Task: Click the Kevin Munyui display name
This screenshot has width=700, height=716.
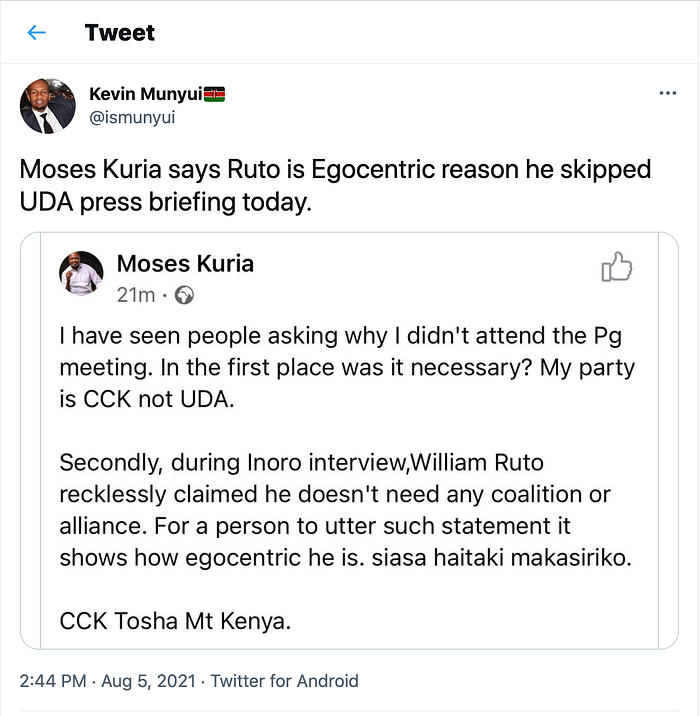Action: click(145, 94)
